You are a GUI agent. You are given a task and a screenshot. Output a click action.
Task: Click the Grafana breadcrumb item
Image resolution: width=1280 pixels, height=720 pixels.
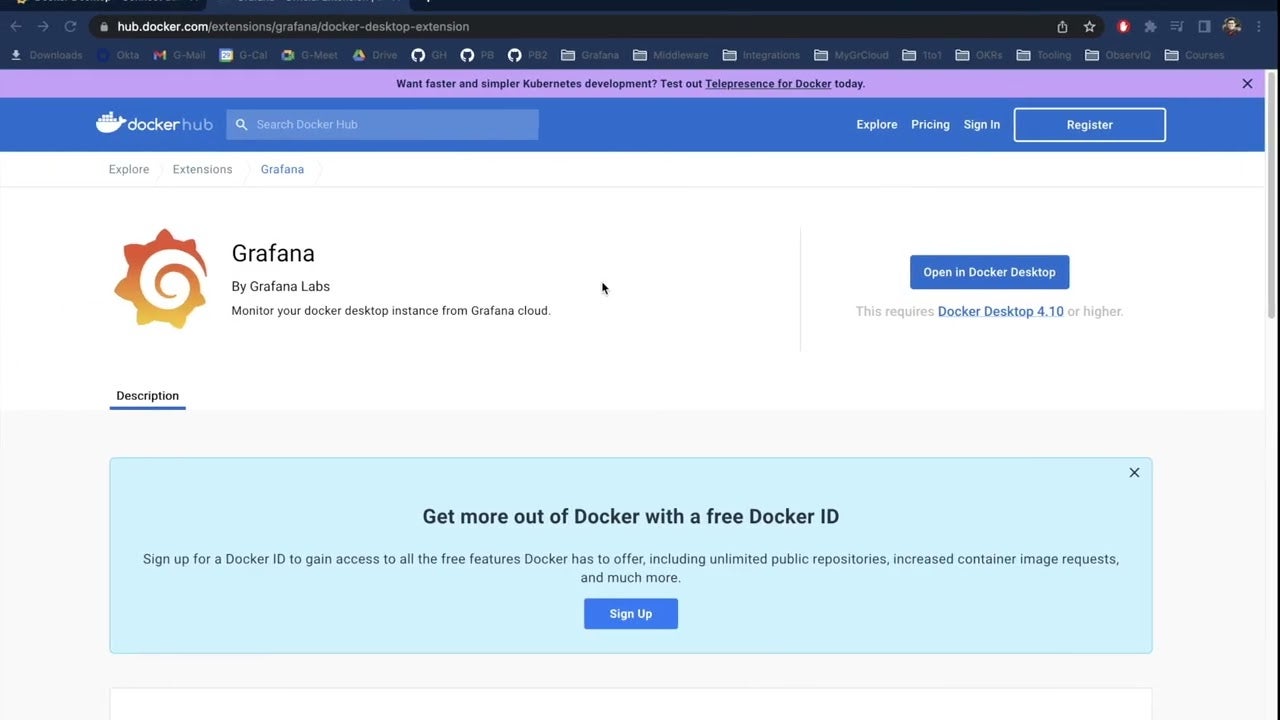point(282,169)
